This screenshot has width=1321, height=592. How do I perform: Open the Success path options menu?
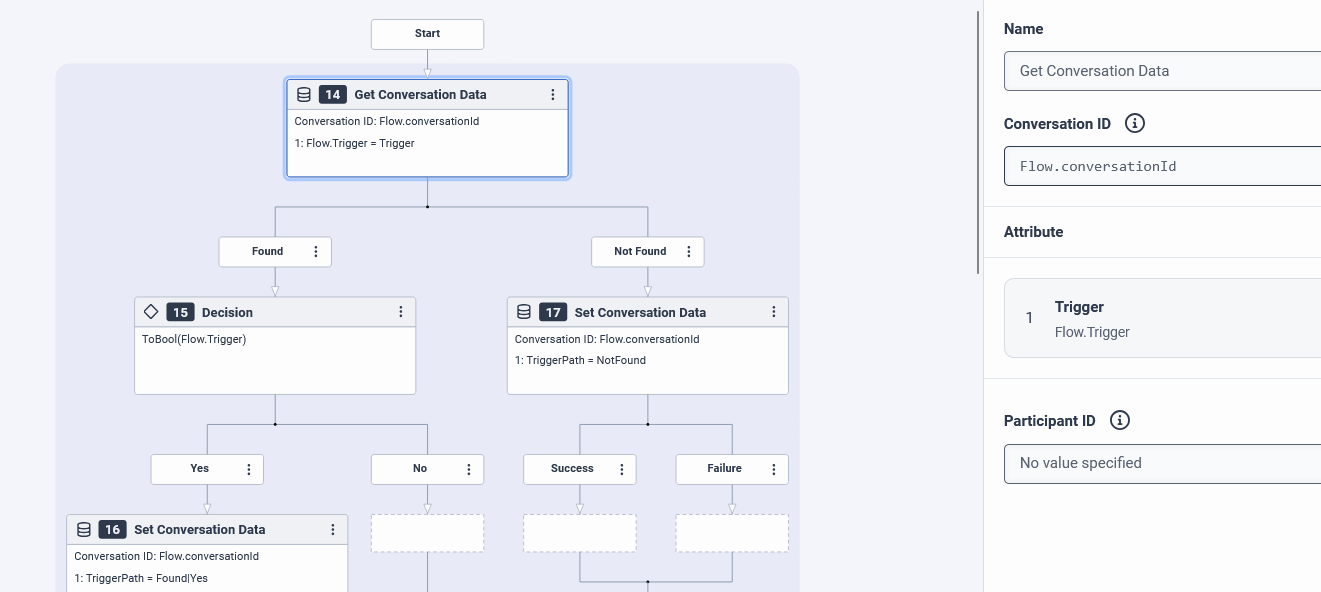pos(621,469)
